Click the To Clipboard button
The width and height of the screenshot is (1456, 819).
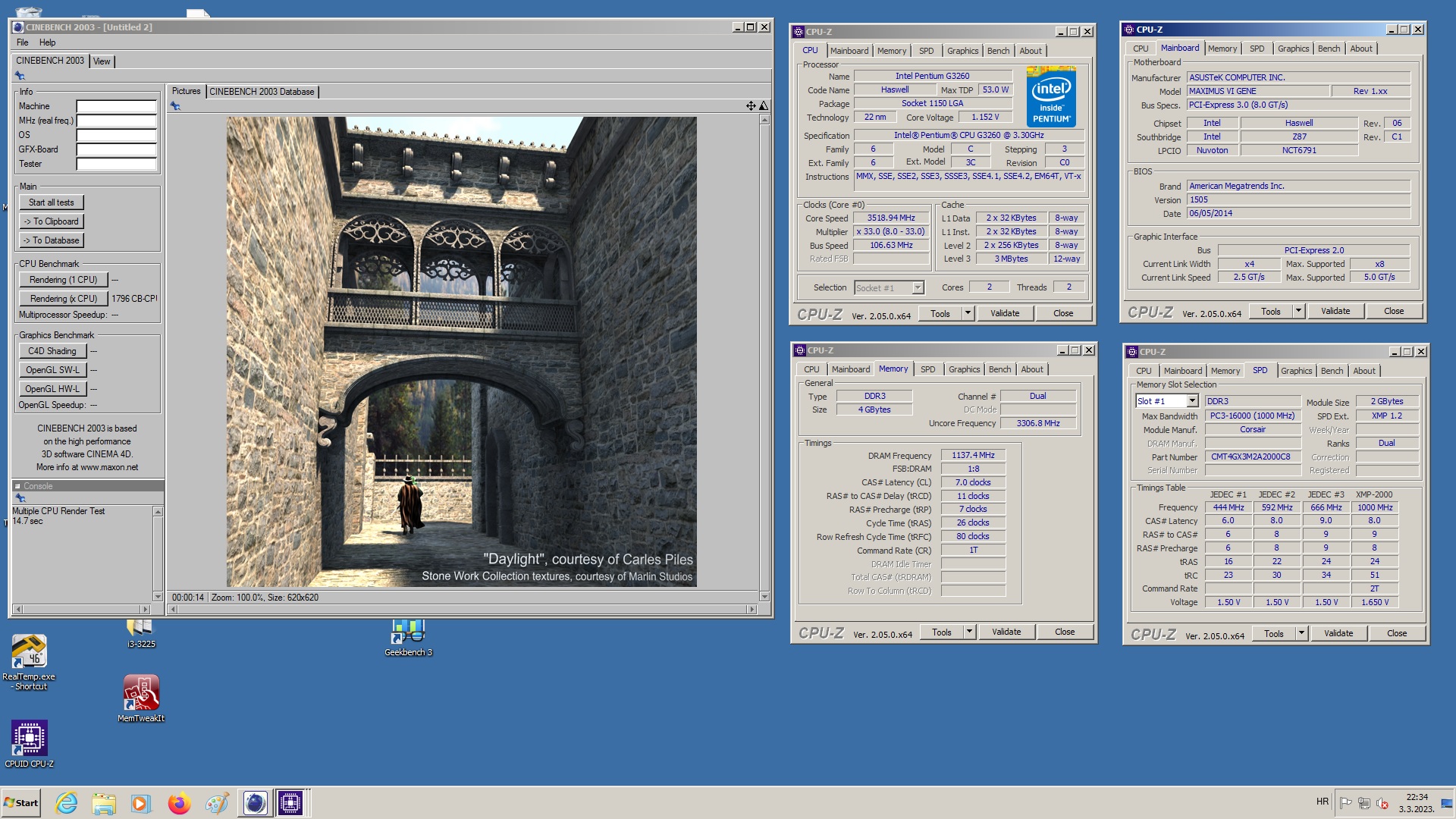pos(52,221)
